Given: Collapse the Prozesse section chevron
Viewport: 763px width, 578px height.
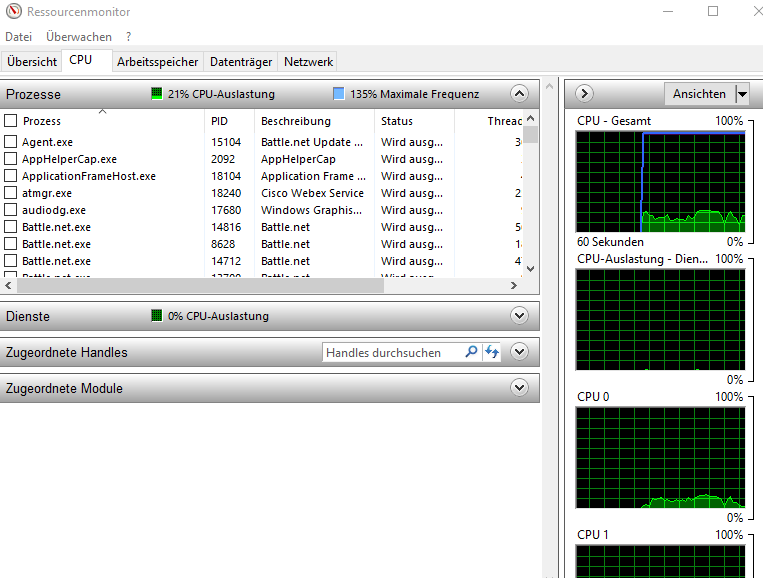Looking at the screenshot, I should pyautogui.click(x=519, y=93).
